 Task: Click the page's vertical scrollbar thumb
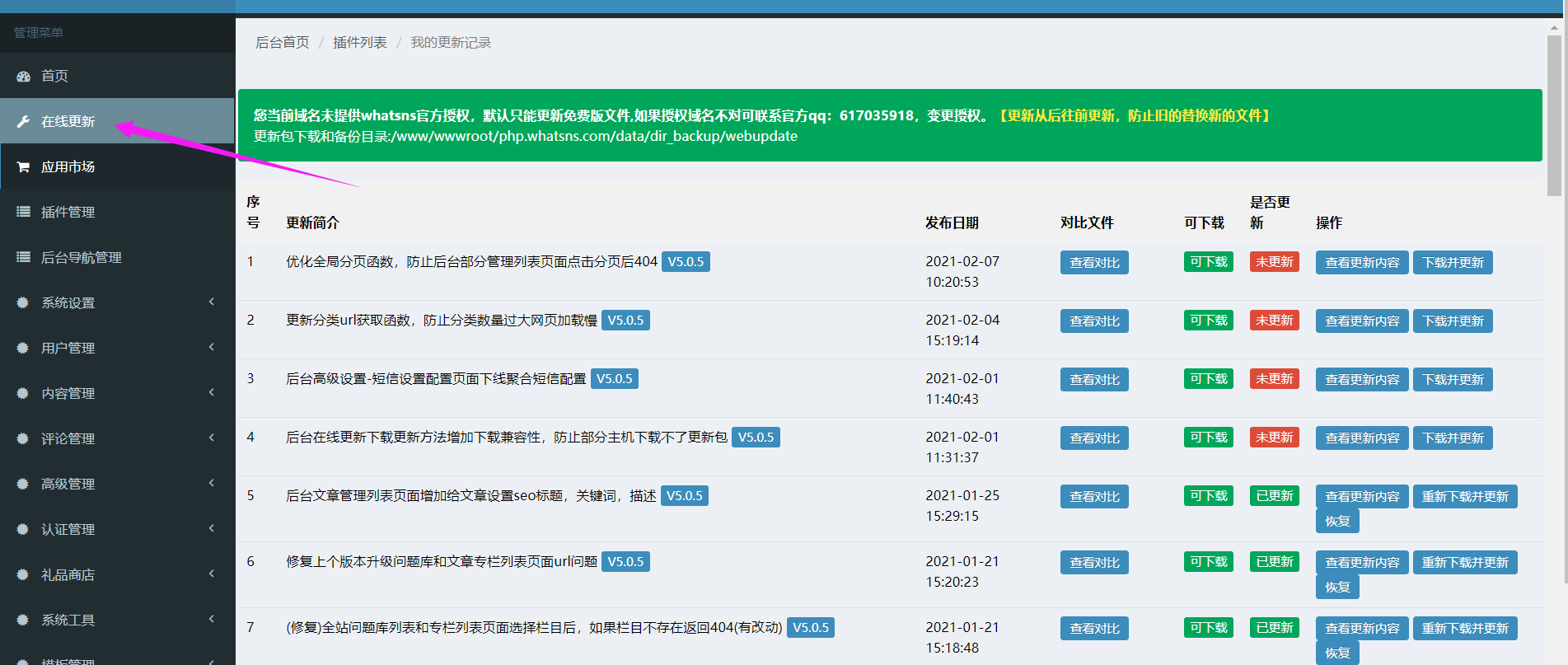1554,115
